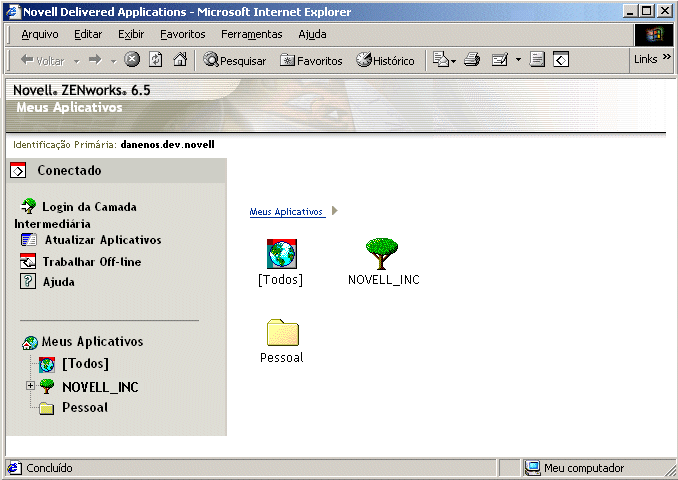Open the Exibir menu

pyautogui.click(x=131, y=34)
